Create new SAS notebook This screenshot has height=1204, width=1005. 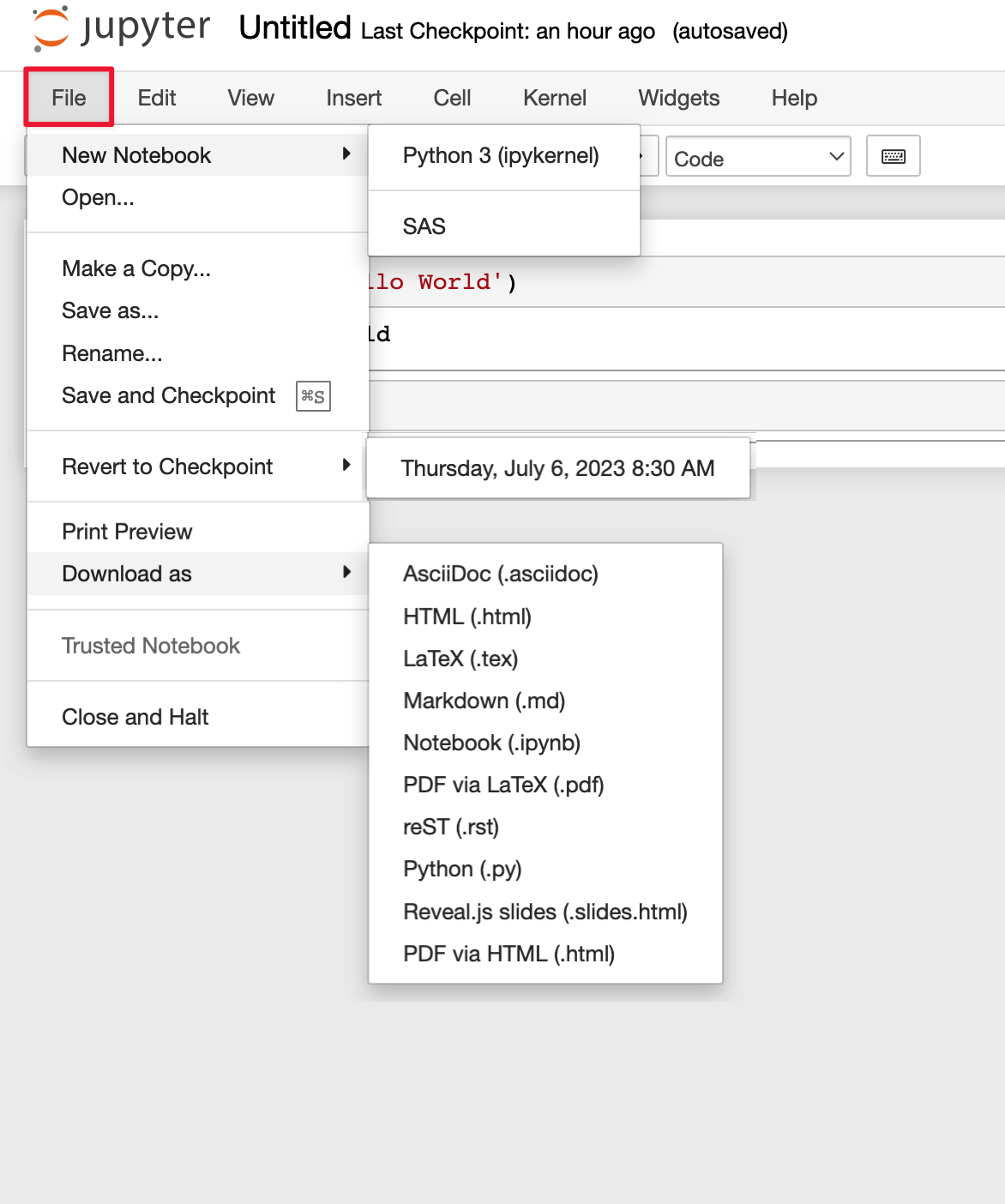point(504,226)
